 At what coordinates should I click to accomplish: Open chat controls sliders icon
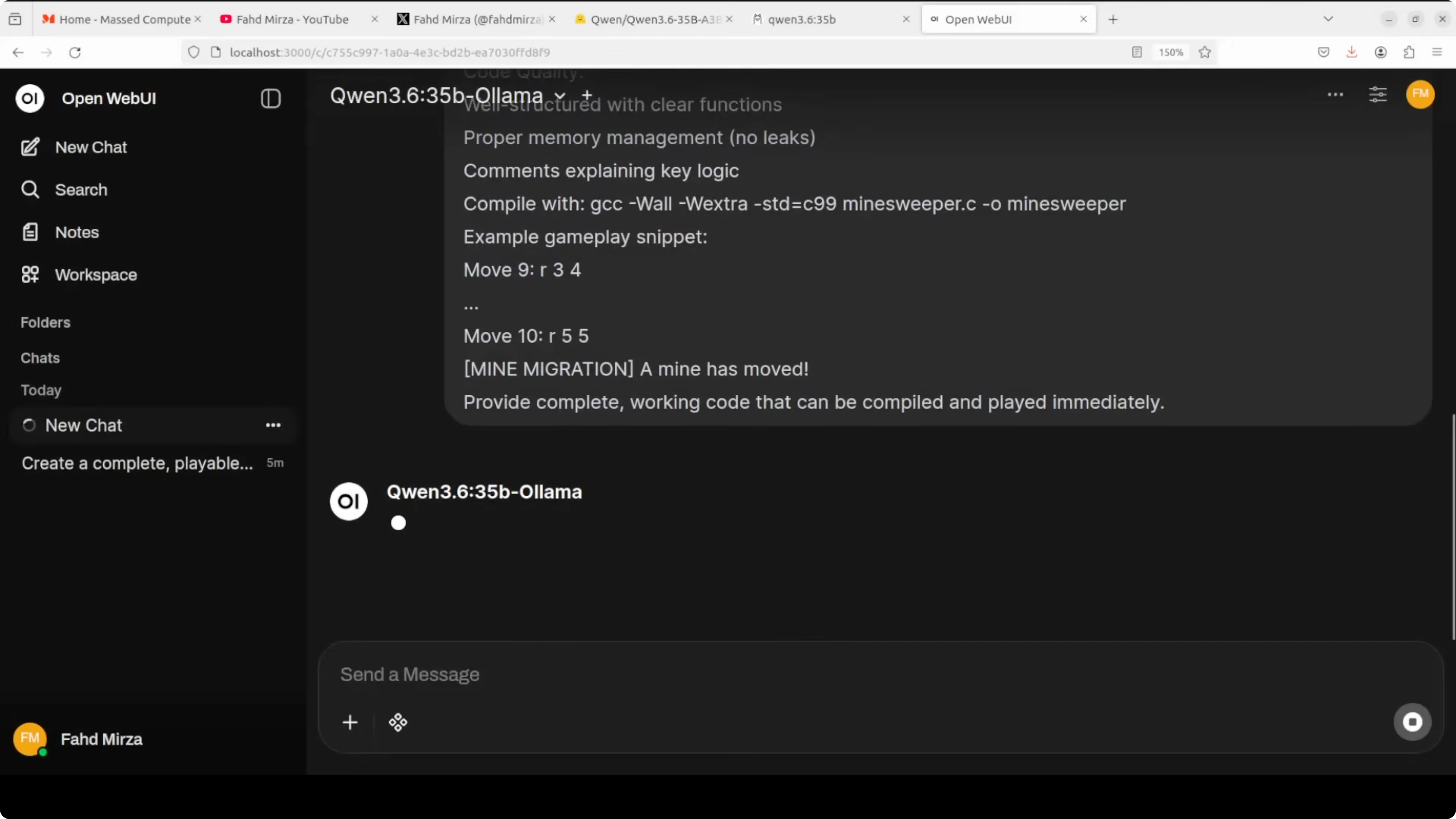1377,95
